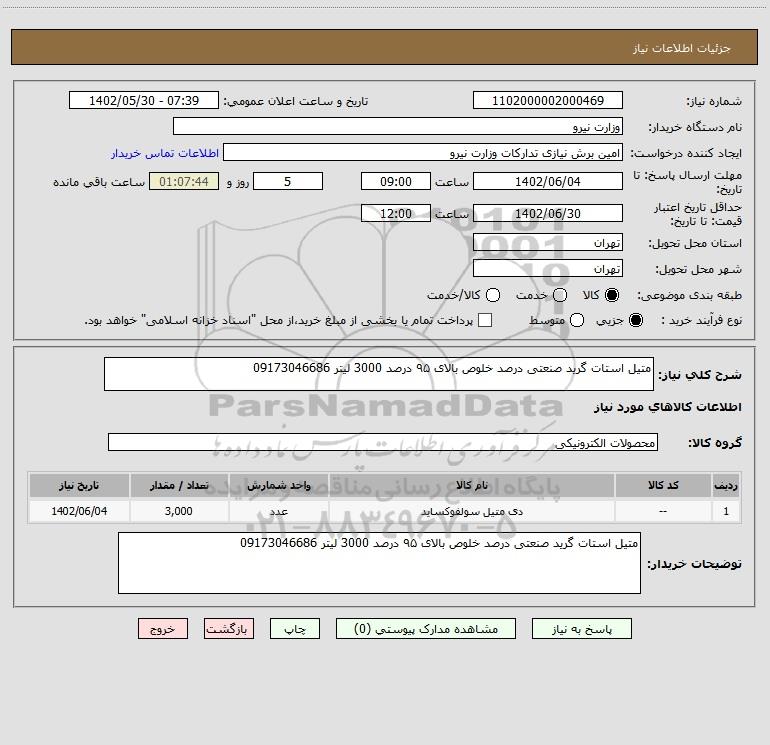Click the توضیحات خریدار buyer notes text area
This screenshot has height=745, width=770.
[379, 563]
